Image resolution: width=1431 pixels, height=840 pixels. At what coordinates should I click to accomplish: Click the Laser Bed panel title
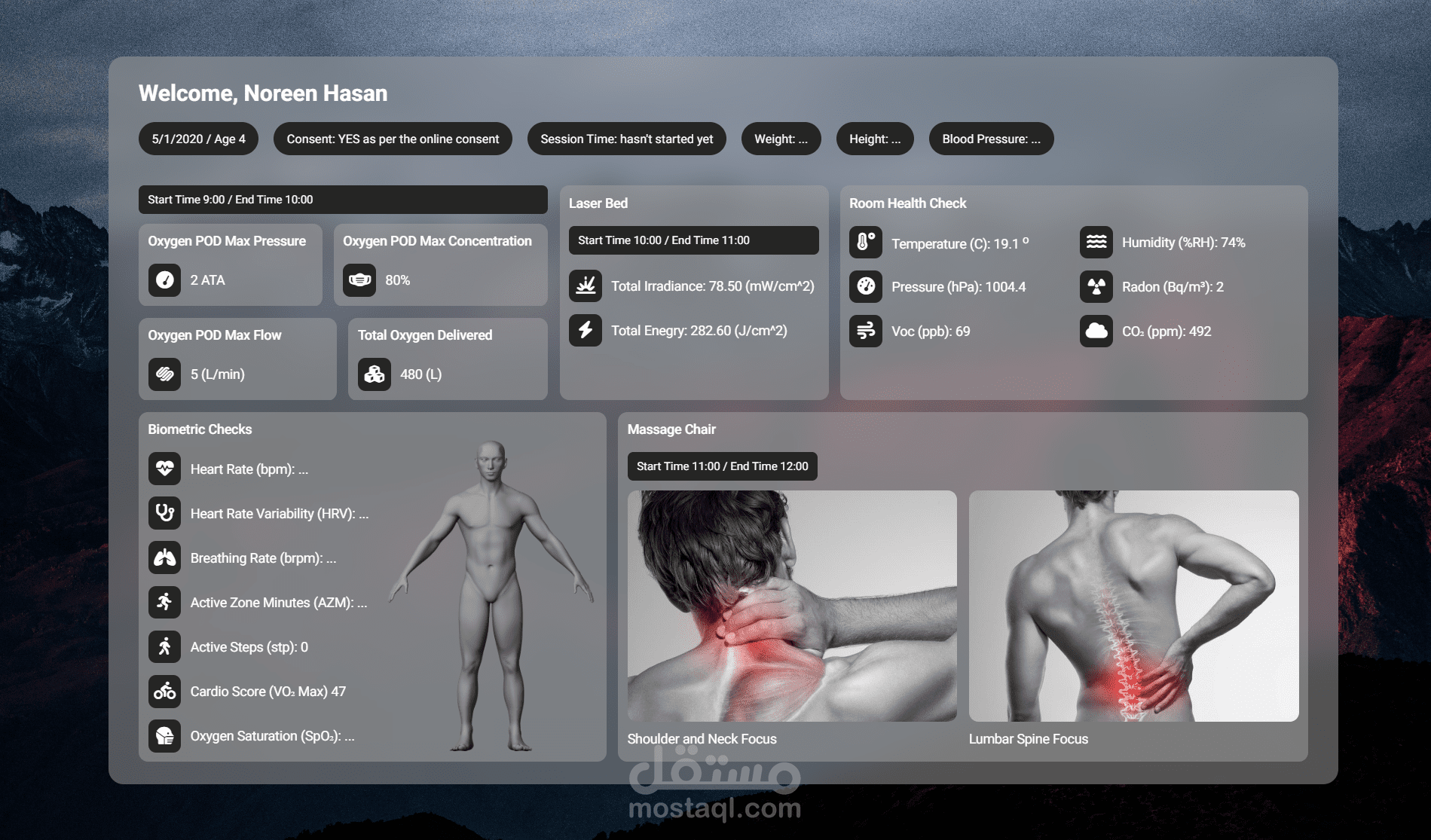coord(598,203)
